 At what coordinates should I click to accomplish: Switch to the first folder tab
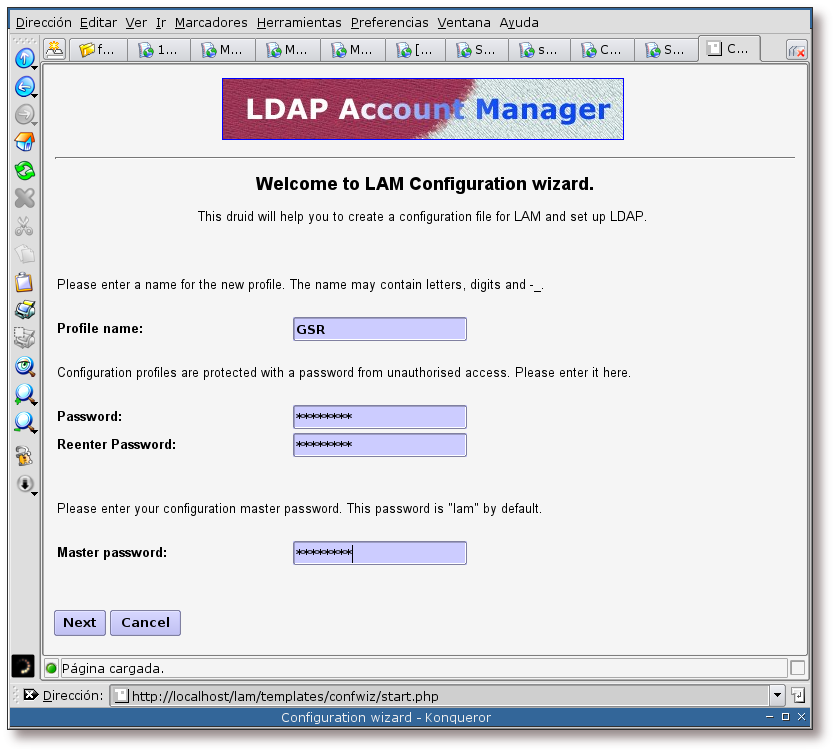[x=97, y=49]
